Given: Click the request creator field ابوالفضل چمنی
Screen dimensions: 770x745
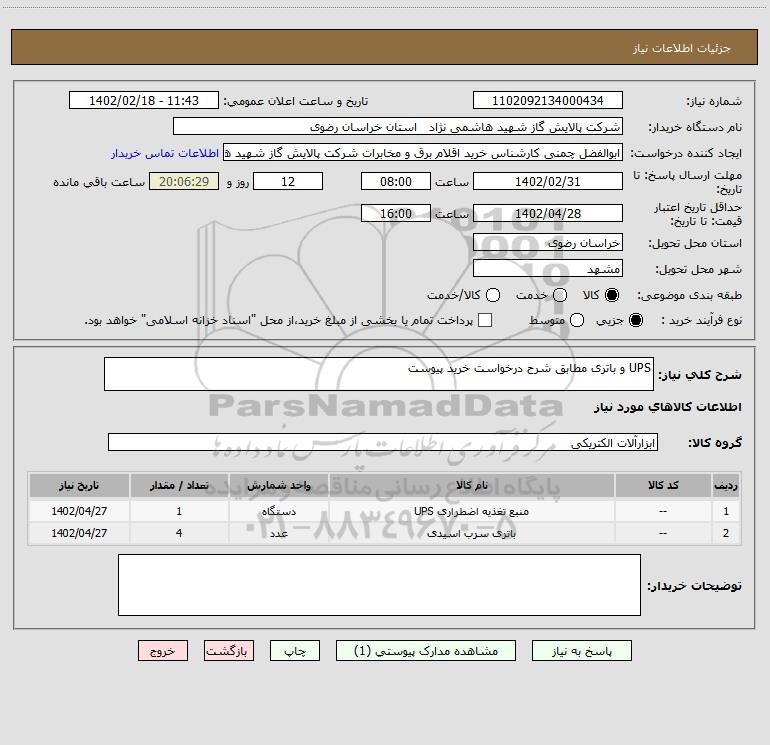Looking at the screenshot, I should (x=423, y=153).
